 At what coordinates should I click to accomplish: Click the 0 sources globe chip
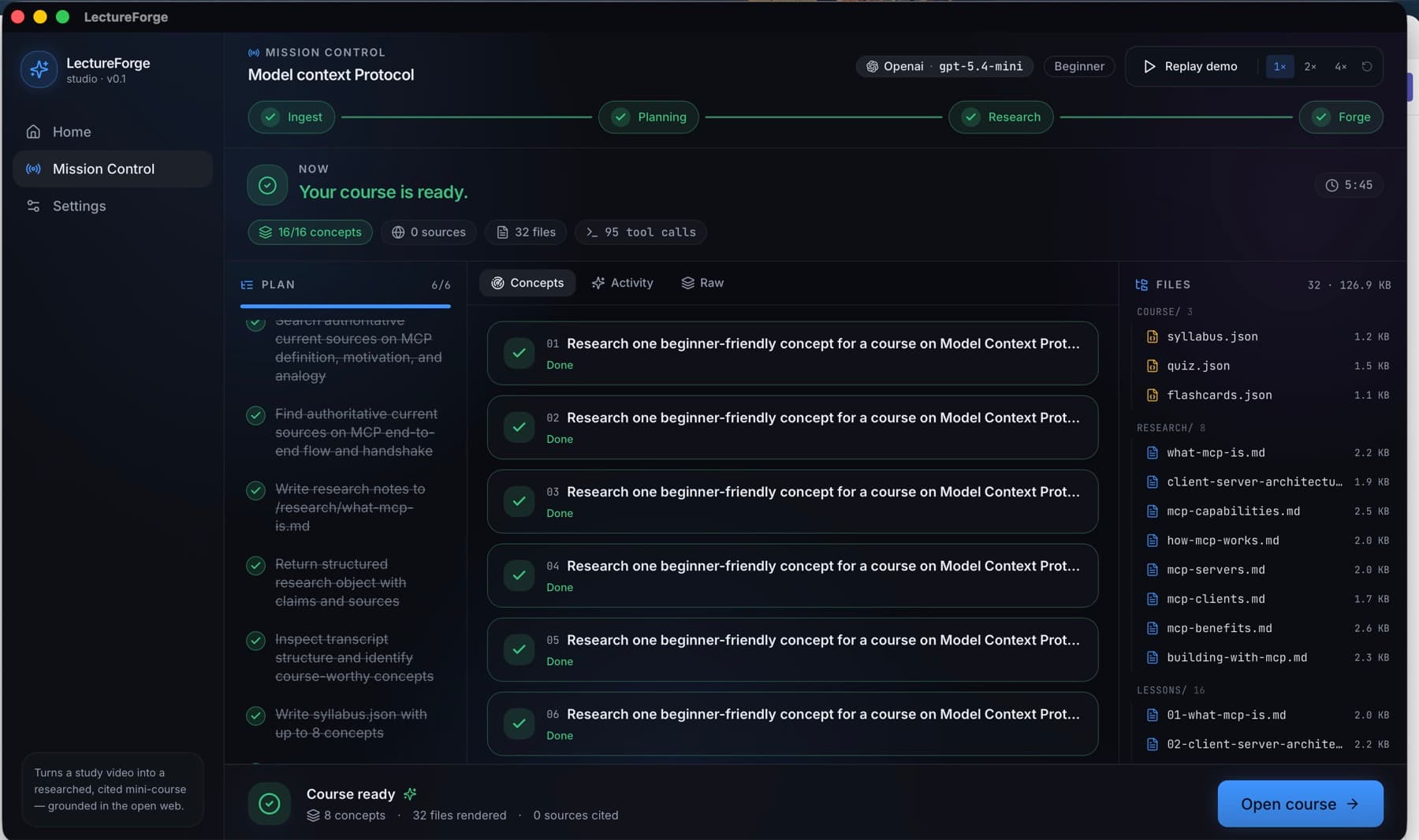coord(429,232)
